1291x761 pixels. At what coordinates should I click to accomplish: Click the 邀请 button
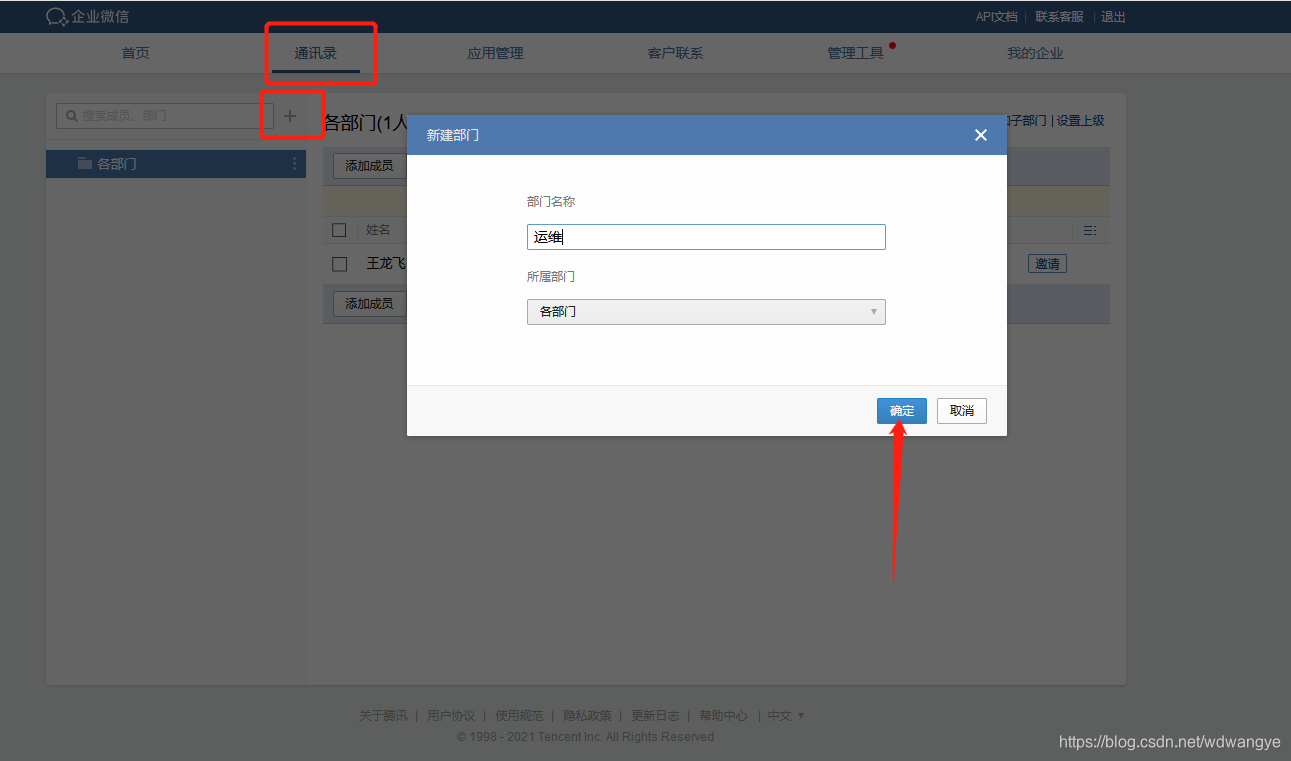point(1047,264)
